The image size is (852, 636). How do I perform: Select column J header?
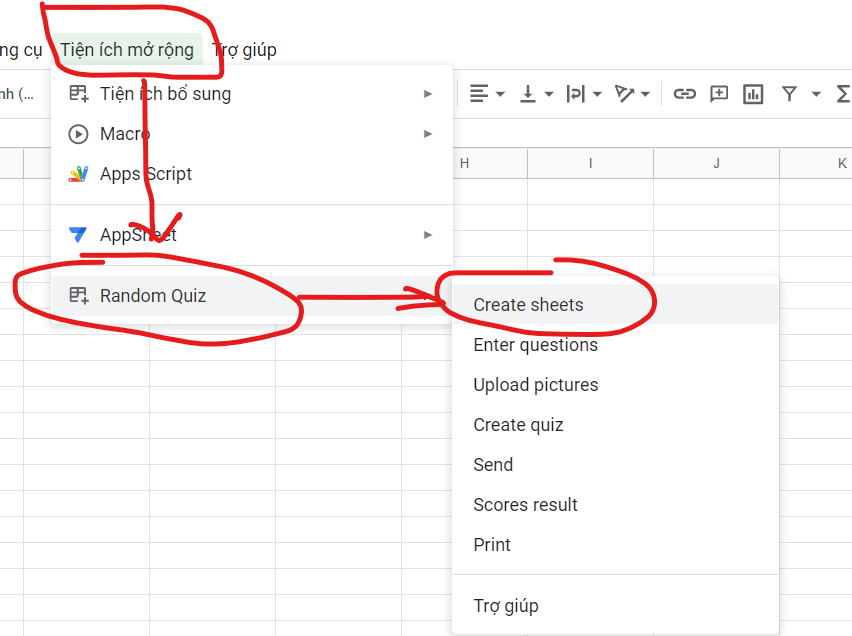click(717, 164)
